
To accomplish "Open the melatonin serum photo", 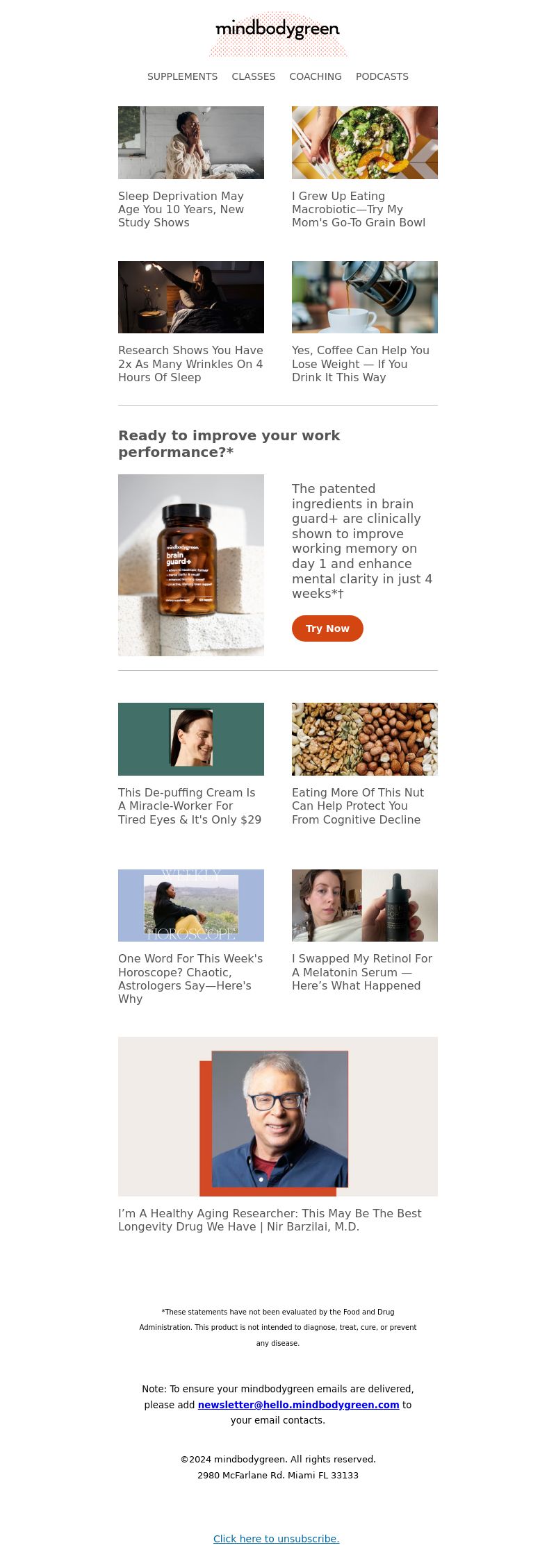I will [365, 906].
